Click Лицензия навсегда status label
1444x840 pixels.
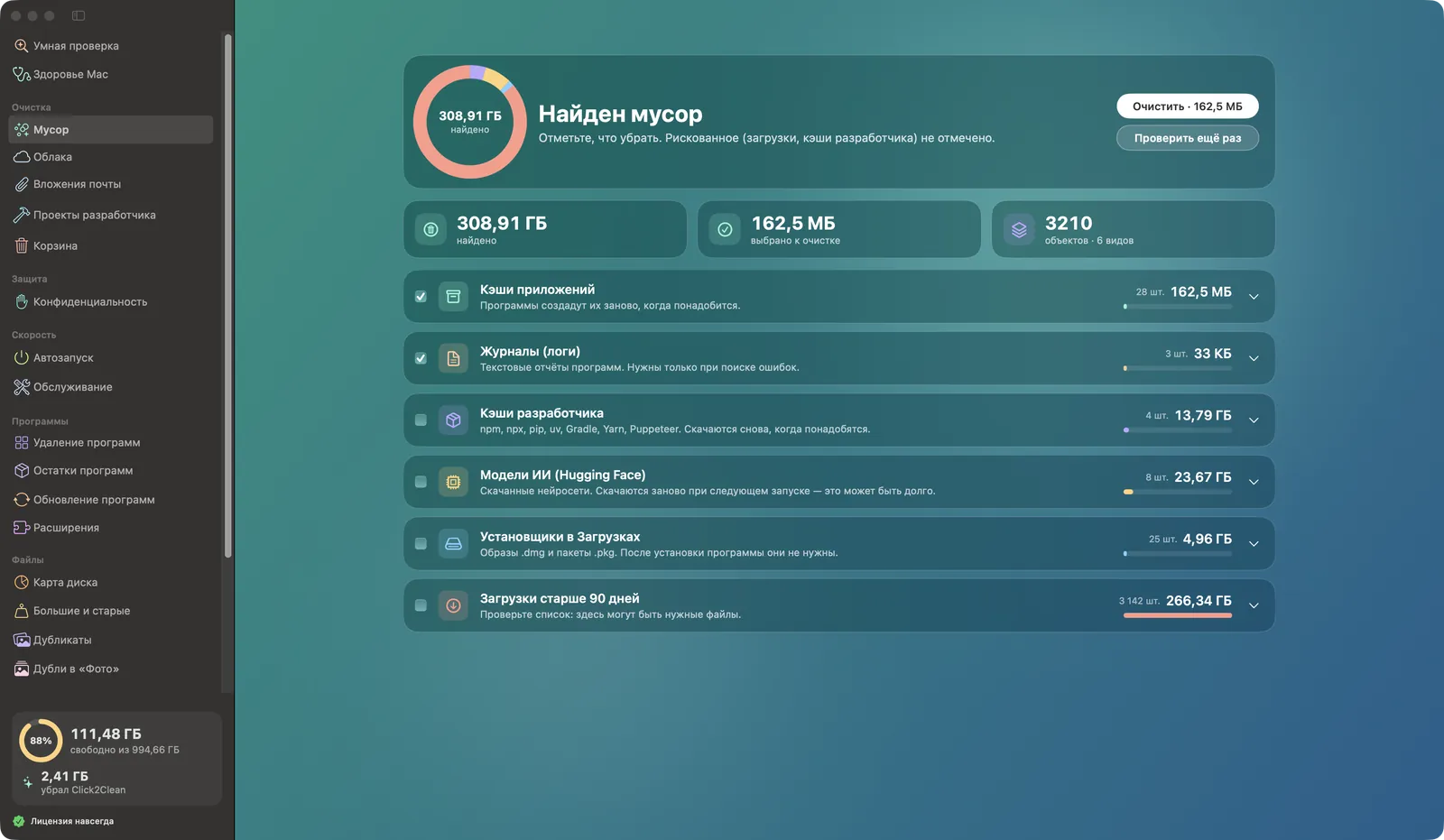pyautogui.click(x=72, y=821)
